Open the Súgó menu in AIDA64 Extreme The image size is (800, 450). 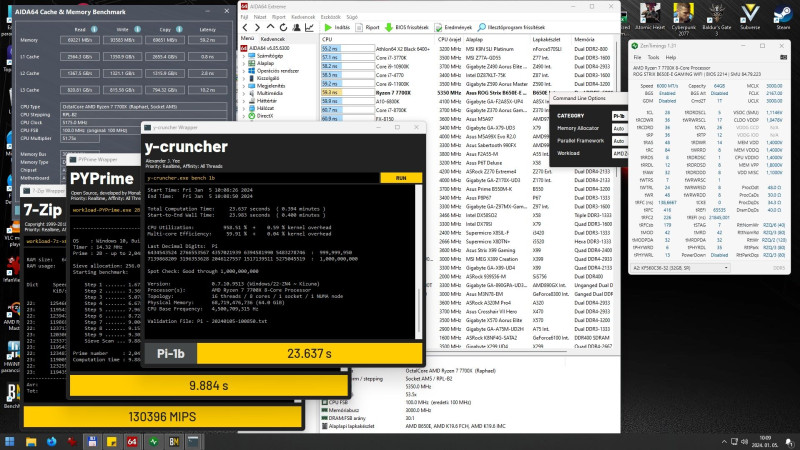coord(352,17)
